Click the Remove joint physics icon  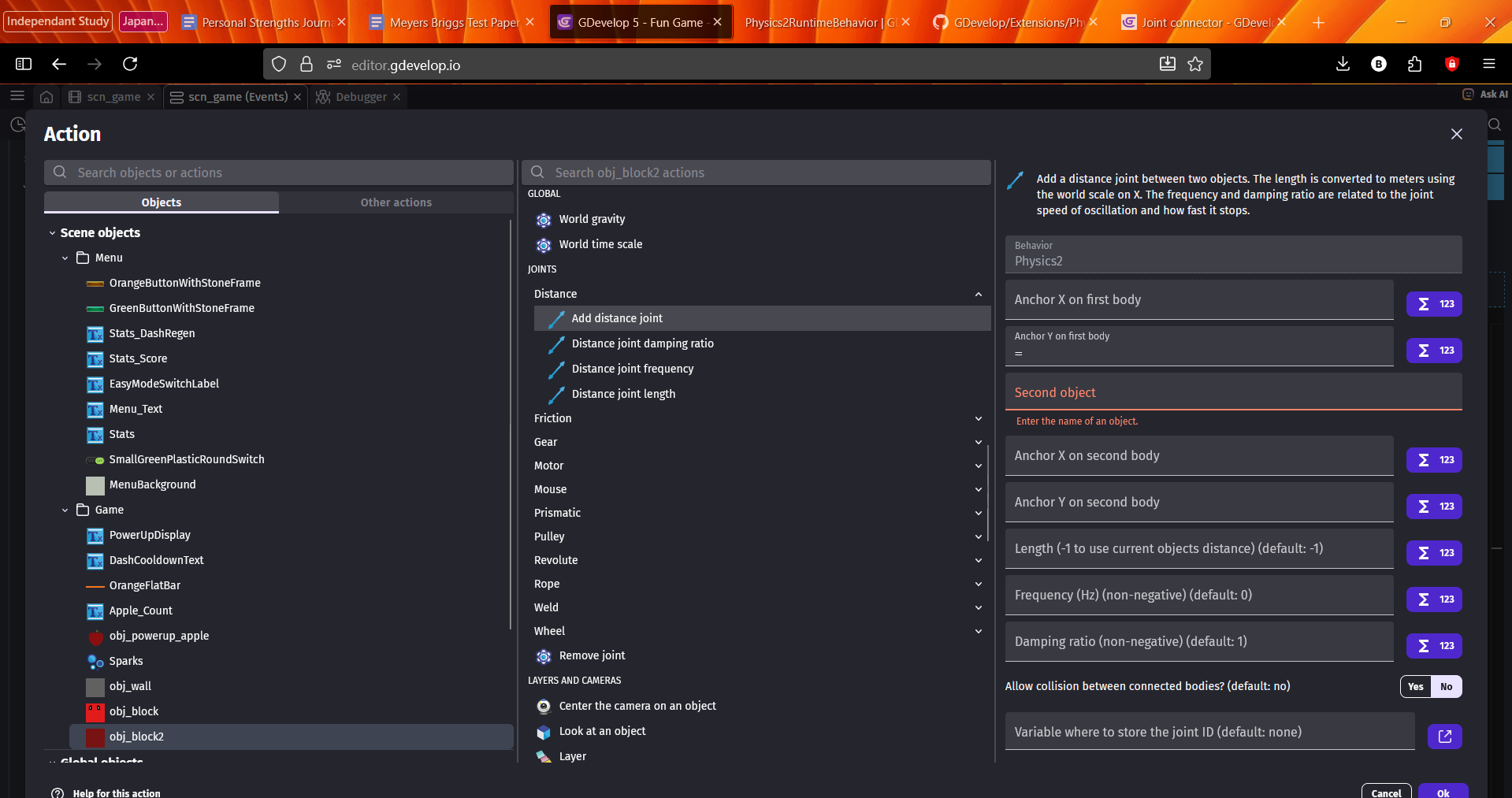pos(544,656)
